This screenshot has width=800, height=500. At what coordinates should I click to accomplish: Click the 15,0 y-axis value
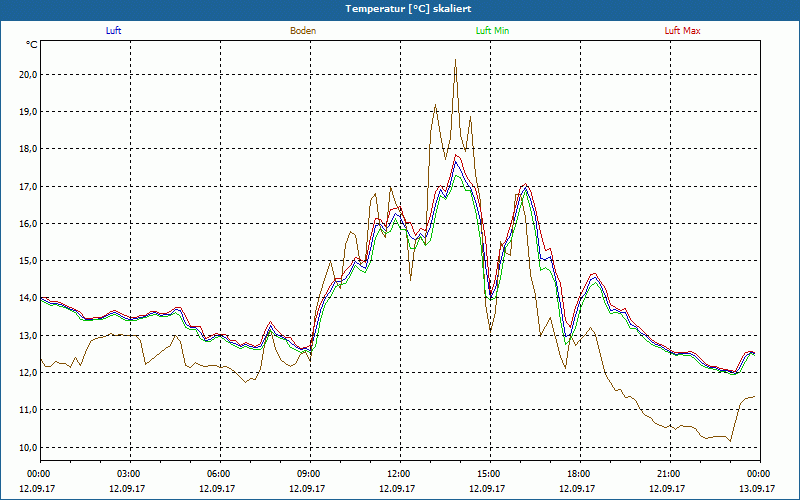[x=30, y=261]
